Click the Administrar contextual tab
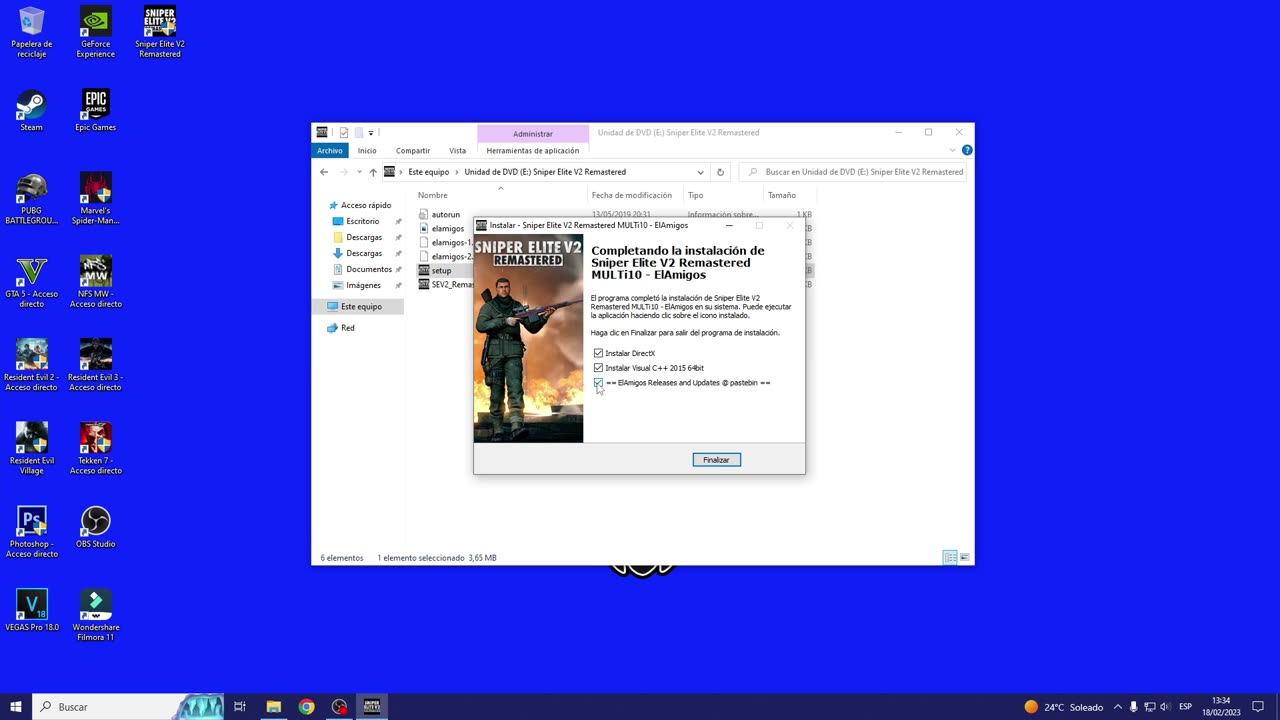This screenshot has width=1280, height=720. coord(533,133)
